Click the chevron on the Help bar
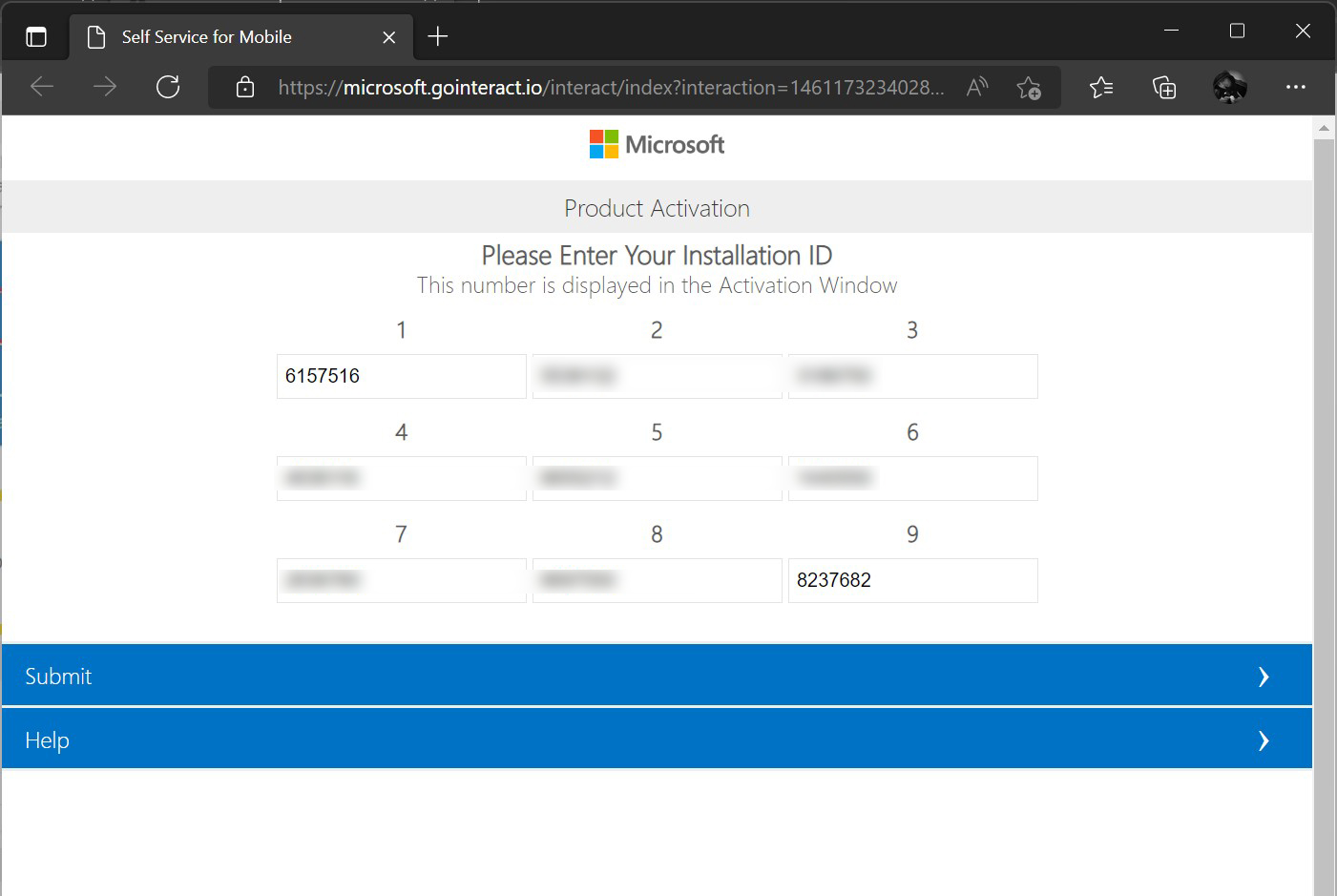 click(1264, 740)
